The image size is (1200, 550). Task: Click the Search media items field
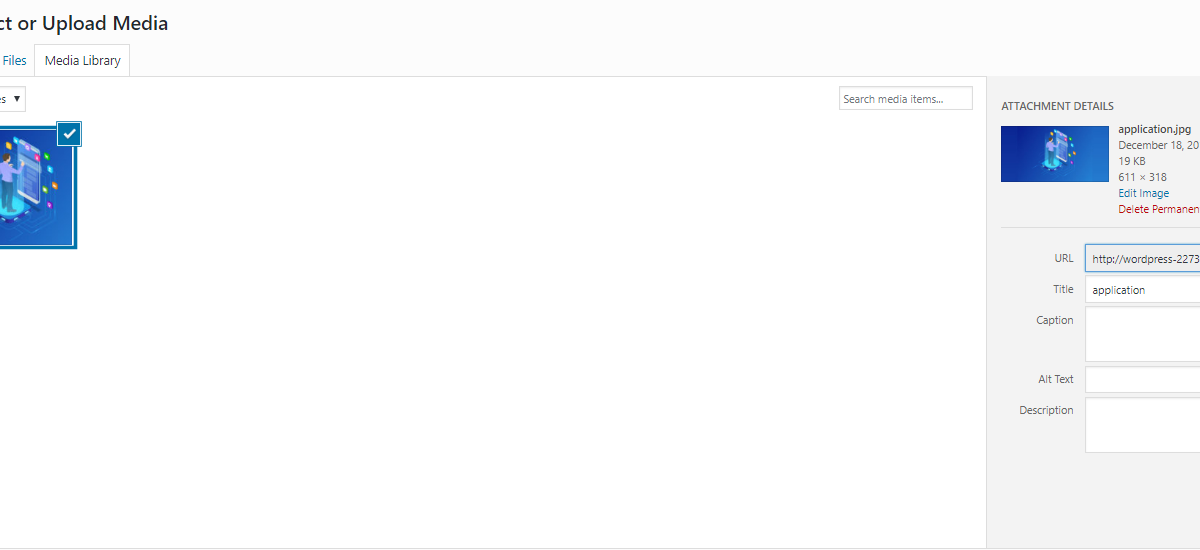pyautogui.click(x=906, y=99)
